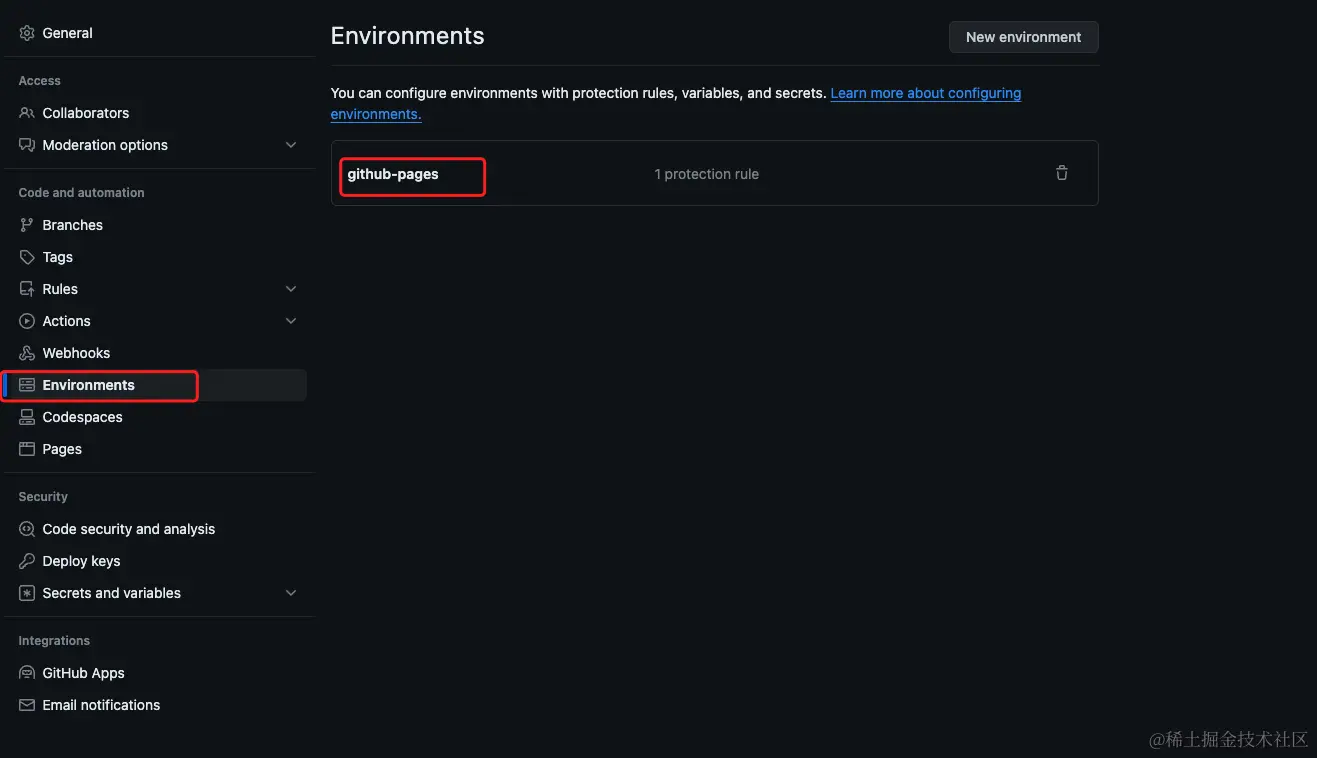The height and width of the screenshot is (758, 1317).
Task: Open Webhooks settings
Action: [x=76, y=353]
